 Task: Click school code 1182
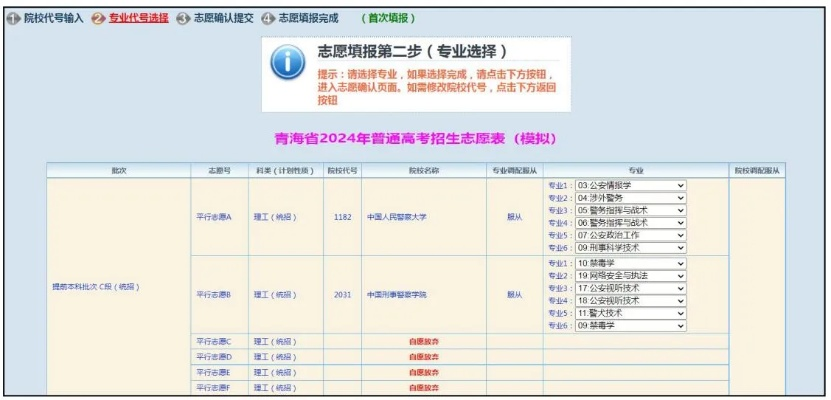(x=342, y=217)
